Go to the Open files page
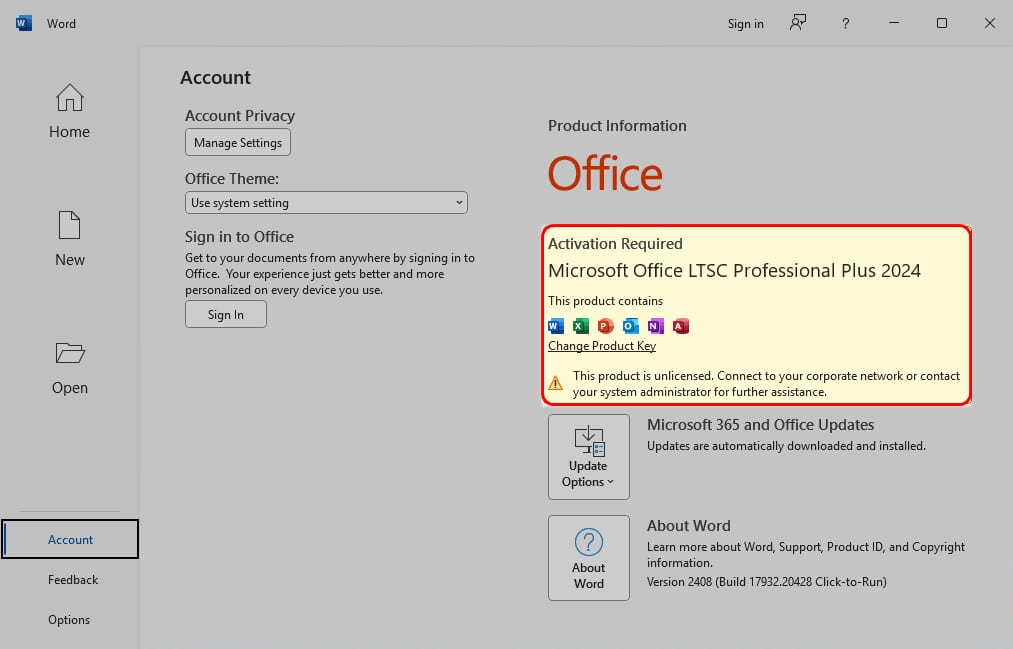Image resolution: width=1013 pixels, height=649 pixels. pyautogui.click(x=69, y=368)
